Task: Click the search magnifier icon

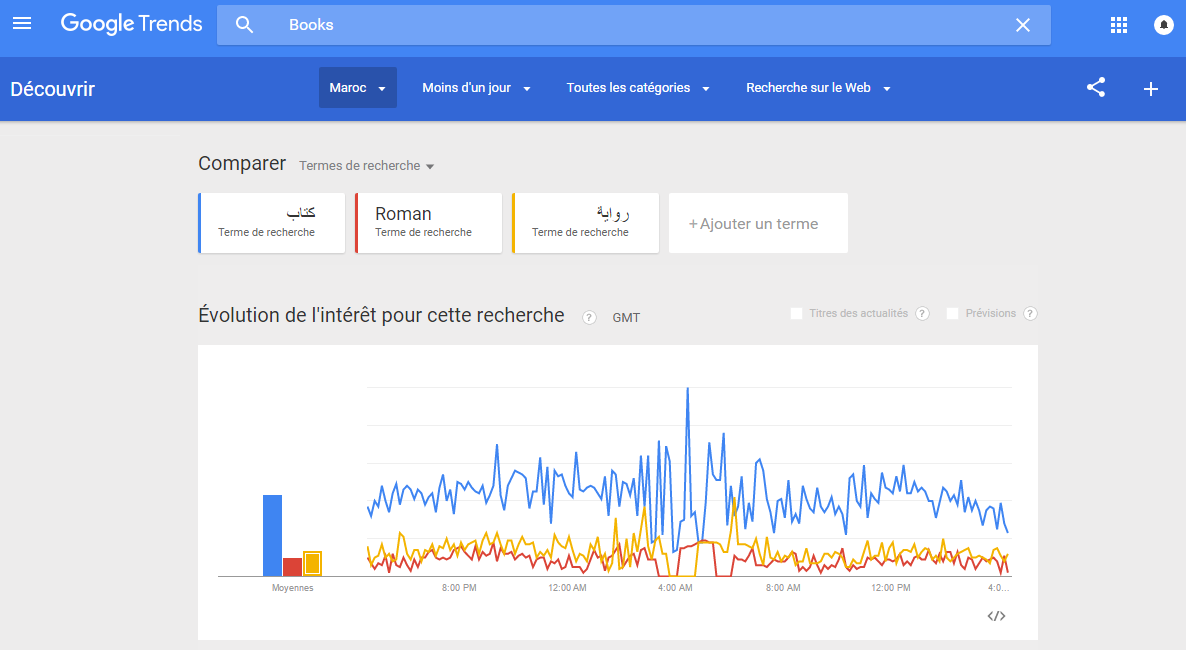Action: pos(245,25)
